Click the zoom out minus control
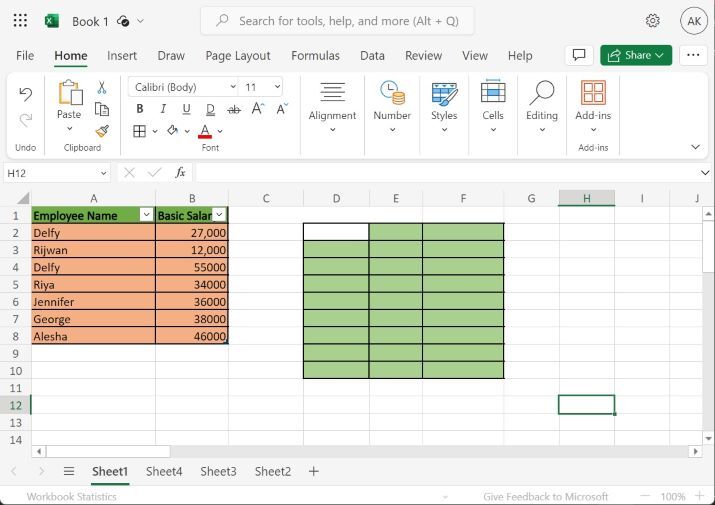This screenshot has width=715, height=505. tap(645, 496)
